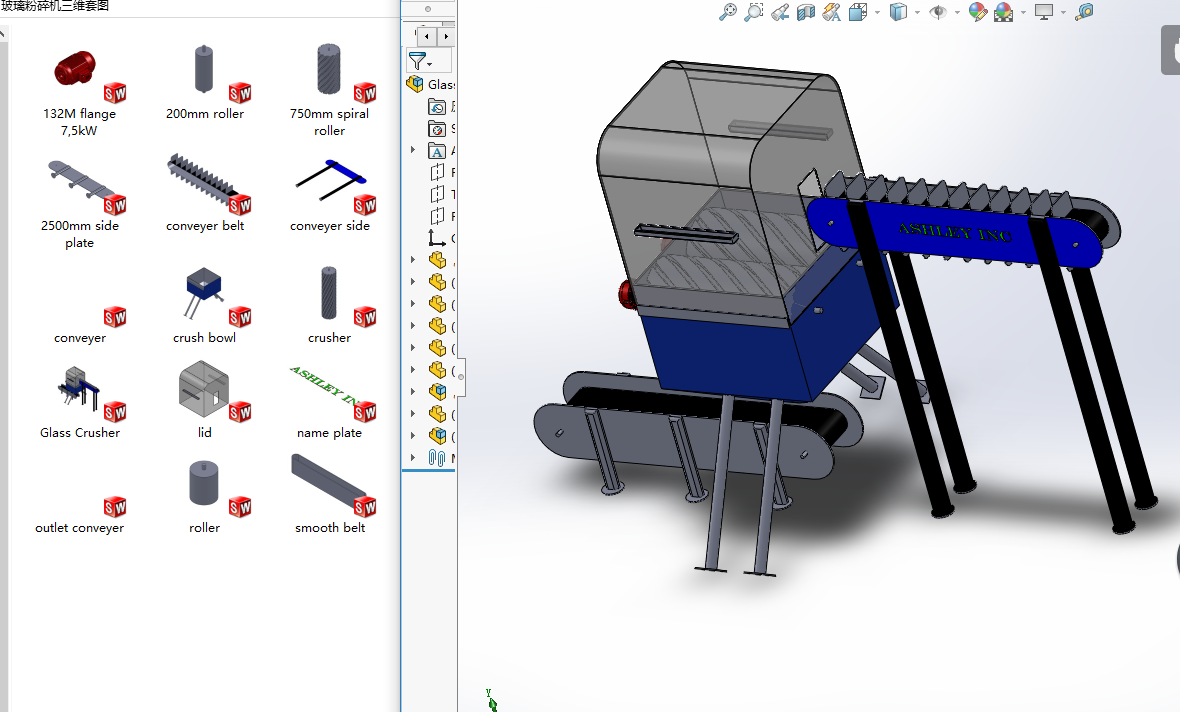
Task: Click the Zoom to Fit icon
Action: pos(728,12)
